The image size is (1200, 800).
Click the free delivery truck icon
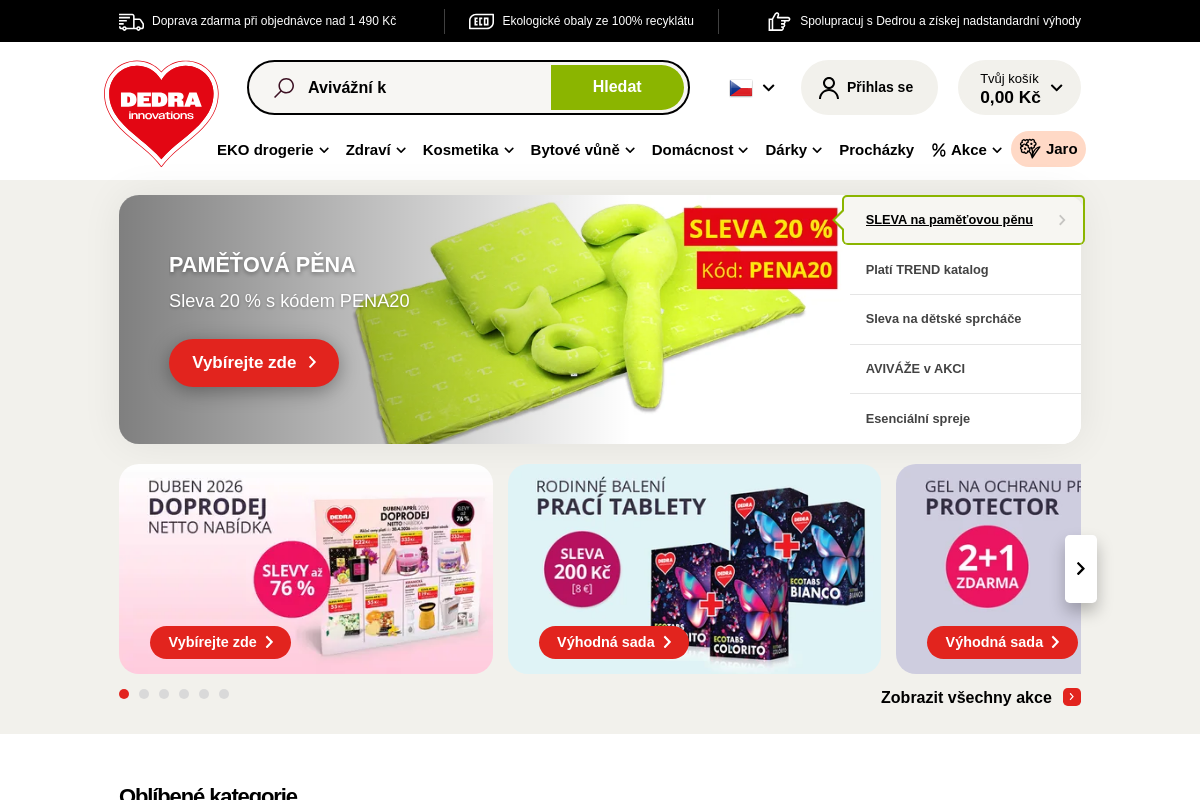(131, 21)
